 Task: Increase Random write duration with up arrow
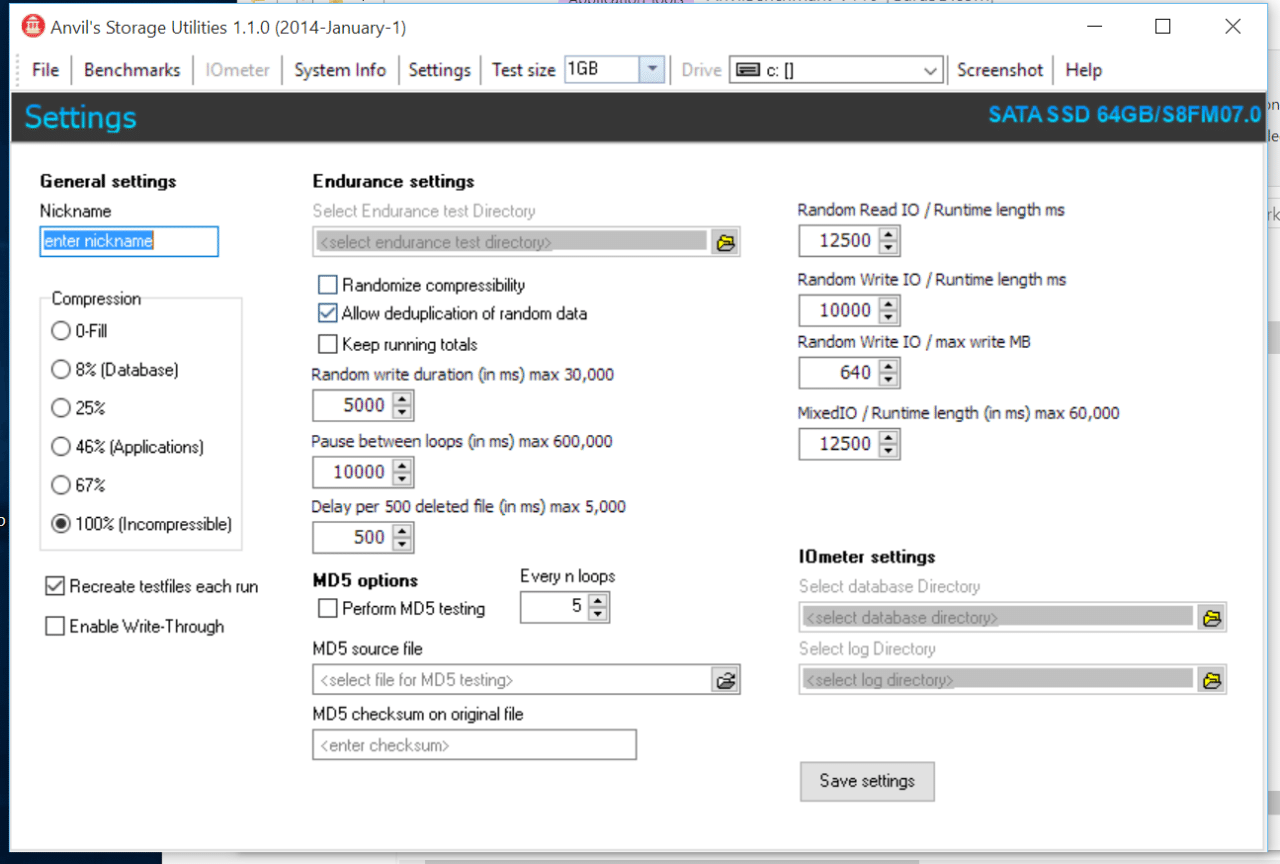click(x=402, y=399)
